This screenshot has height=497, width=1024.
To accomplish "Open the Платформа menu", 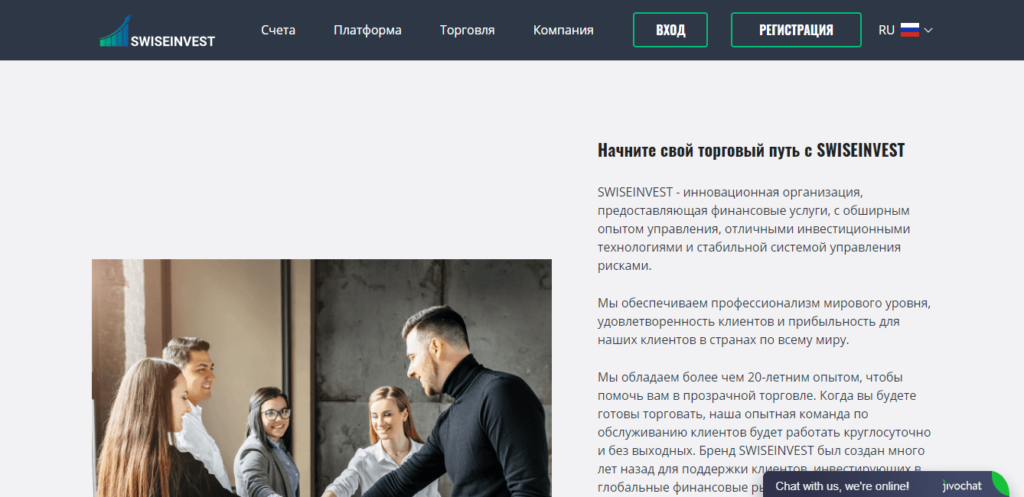I will 367,30.
